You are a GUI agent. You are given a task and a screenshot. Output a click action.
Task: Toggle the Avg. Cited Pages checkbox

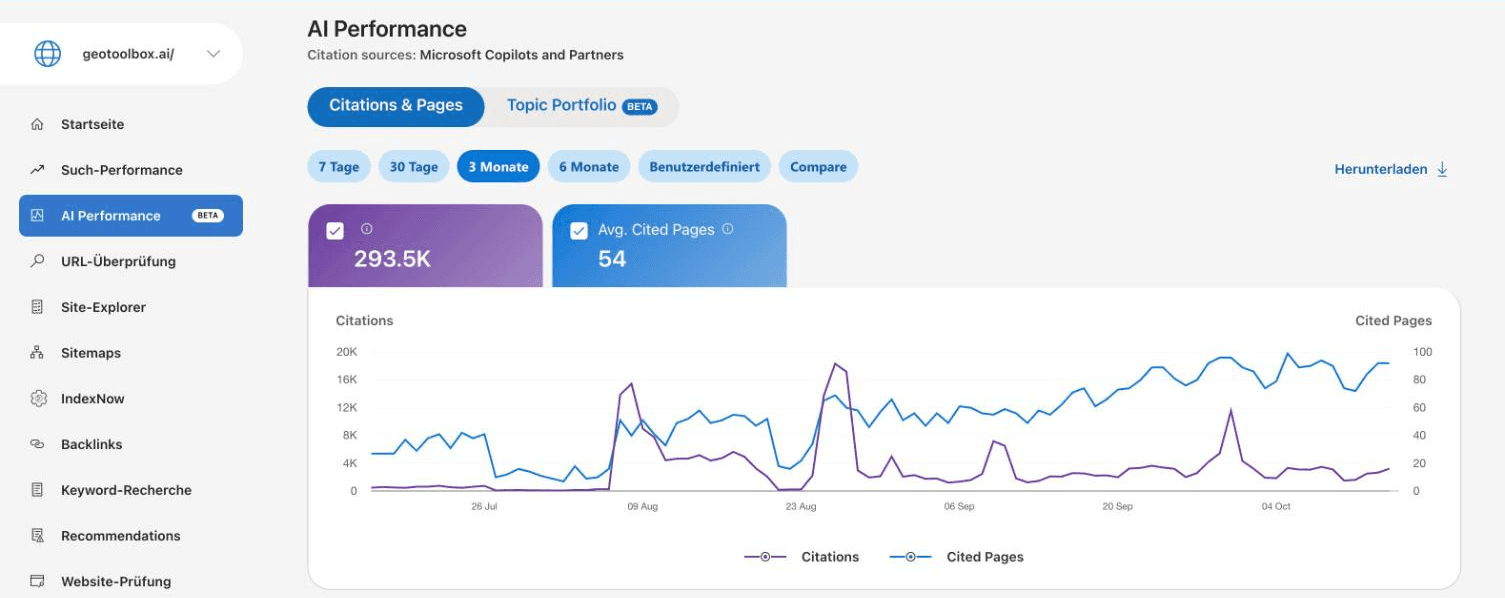578,231
